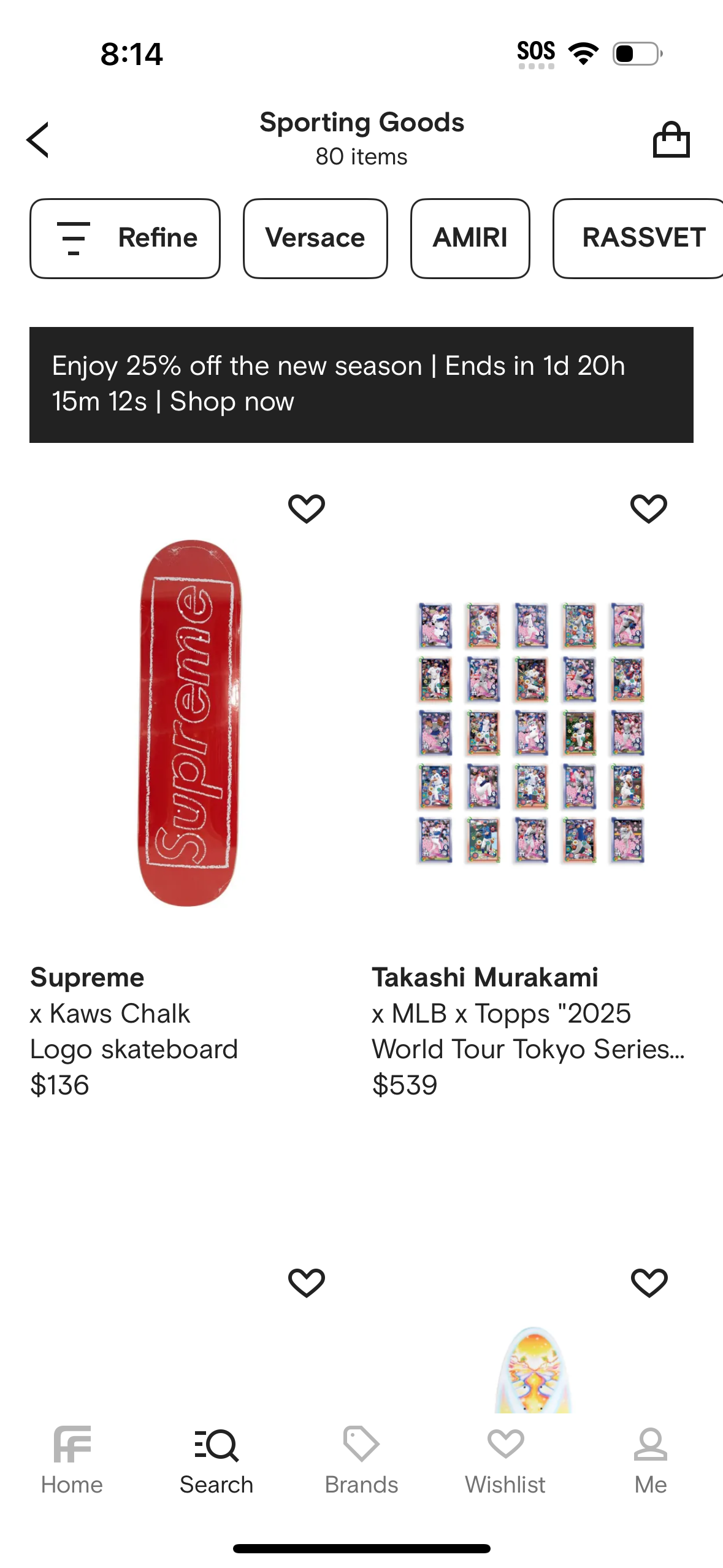View the Murakami Topps card set image

531,733
